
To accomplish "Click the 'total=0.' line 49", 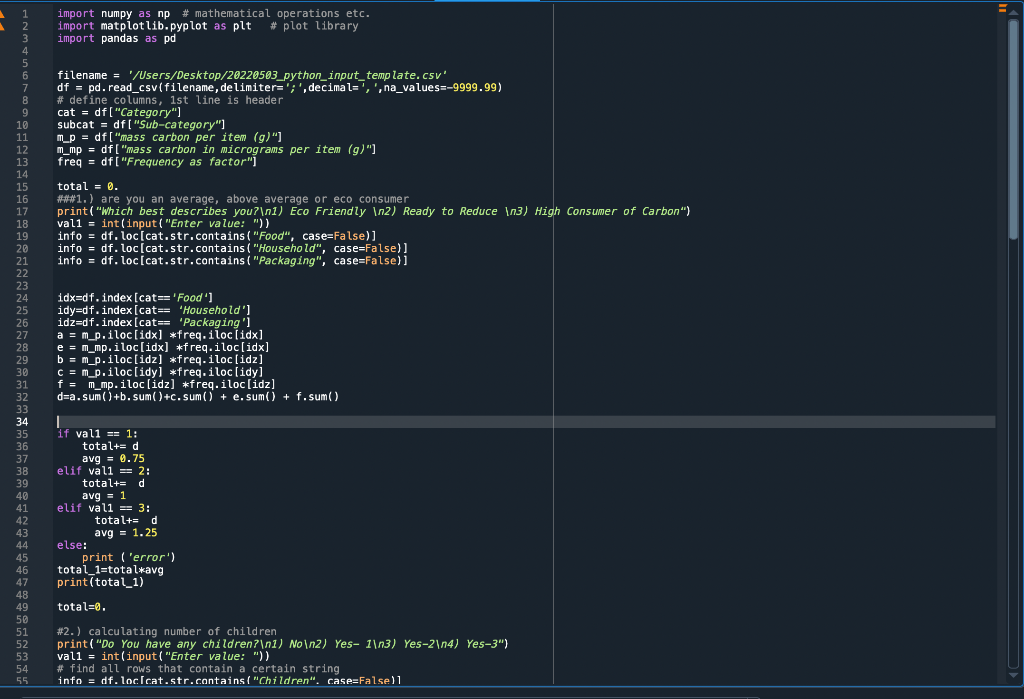I will pos(82,608).
